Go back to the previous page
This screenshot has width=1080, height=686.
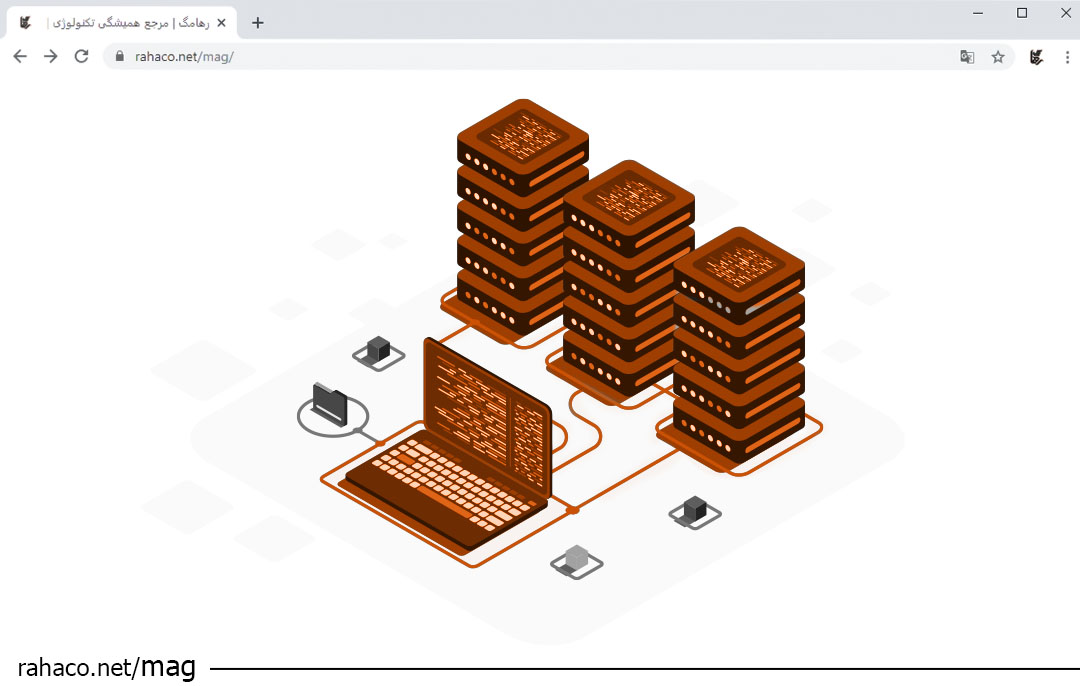coord(20,57)
